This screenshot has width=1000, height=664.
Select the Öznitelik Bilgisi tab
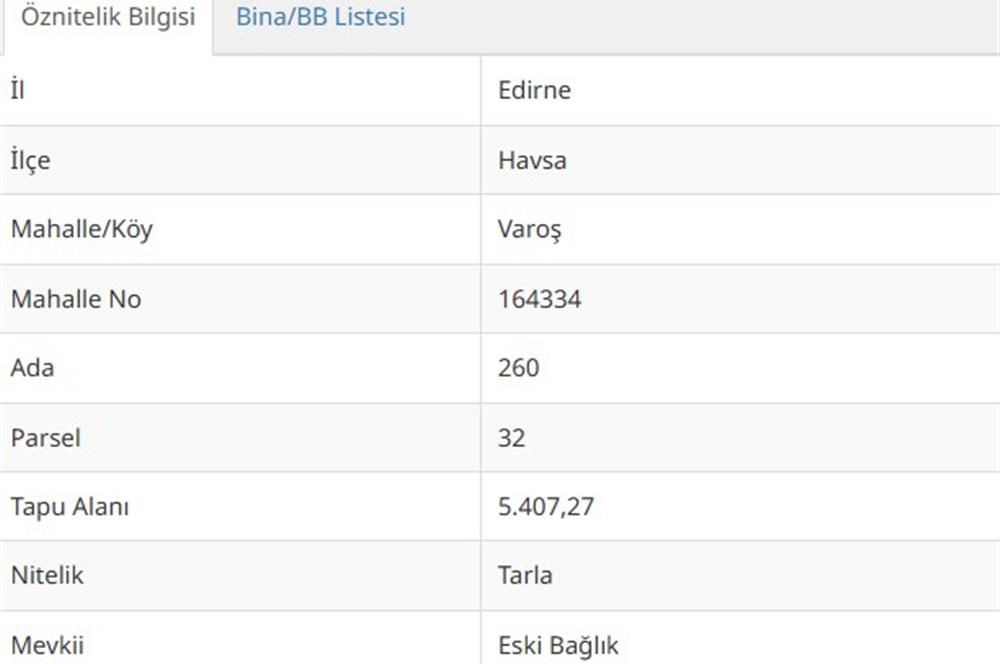tap(107, 17)
